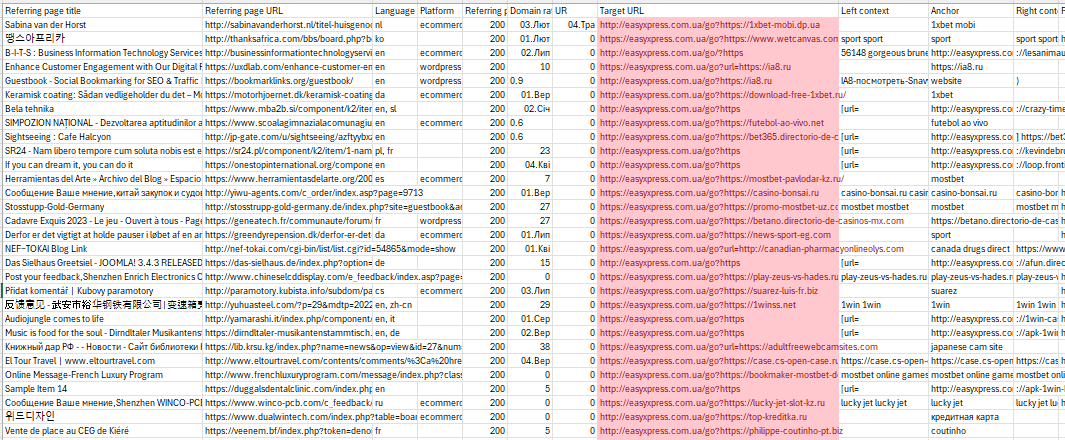This screenshot has height=440, width=1065.
Task: Click the veenem.bf URL cell
Action: (x=288, y=430)
